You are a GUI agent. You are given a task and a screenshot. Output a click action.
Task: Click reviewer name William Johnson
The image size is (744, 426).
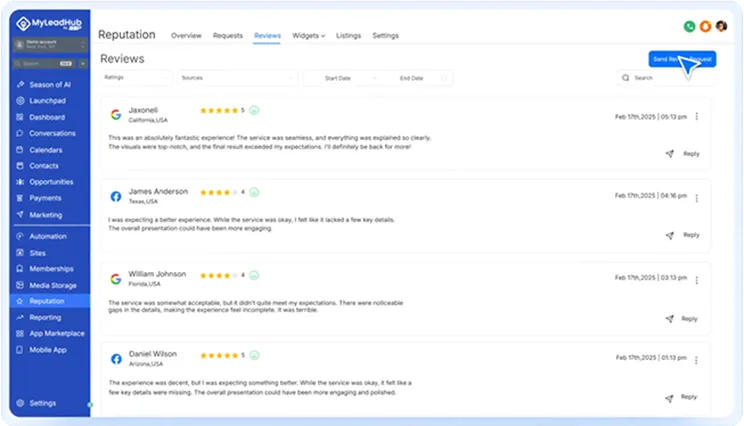157,274
